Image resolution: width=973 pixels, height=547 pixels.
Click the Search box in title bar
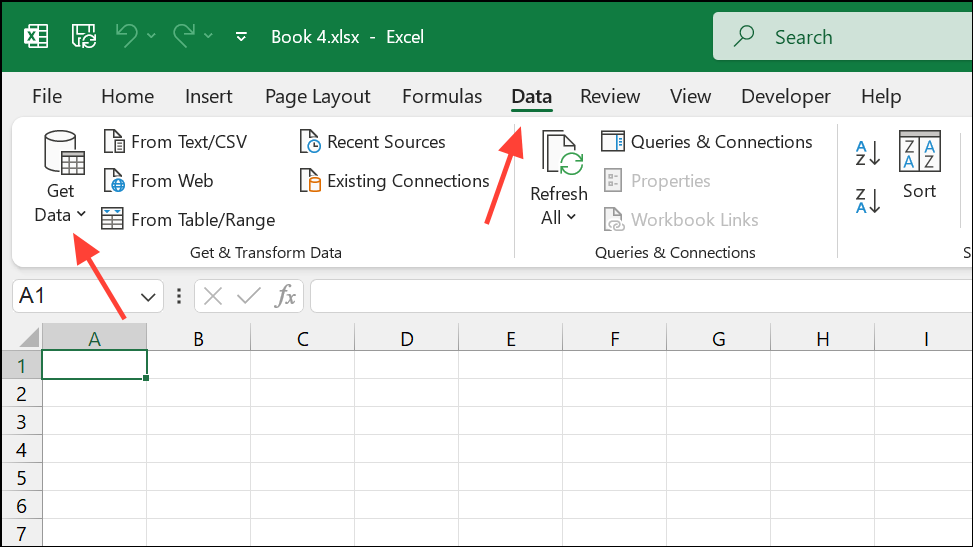tap(843, 37)
